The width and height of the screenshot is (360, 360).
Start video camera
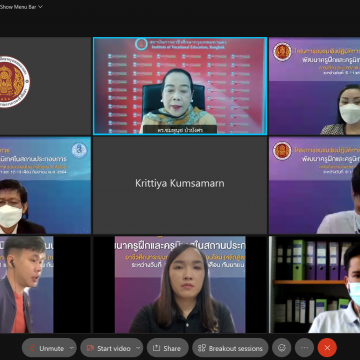pos(108,348)
